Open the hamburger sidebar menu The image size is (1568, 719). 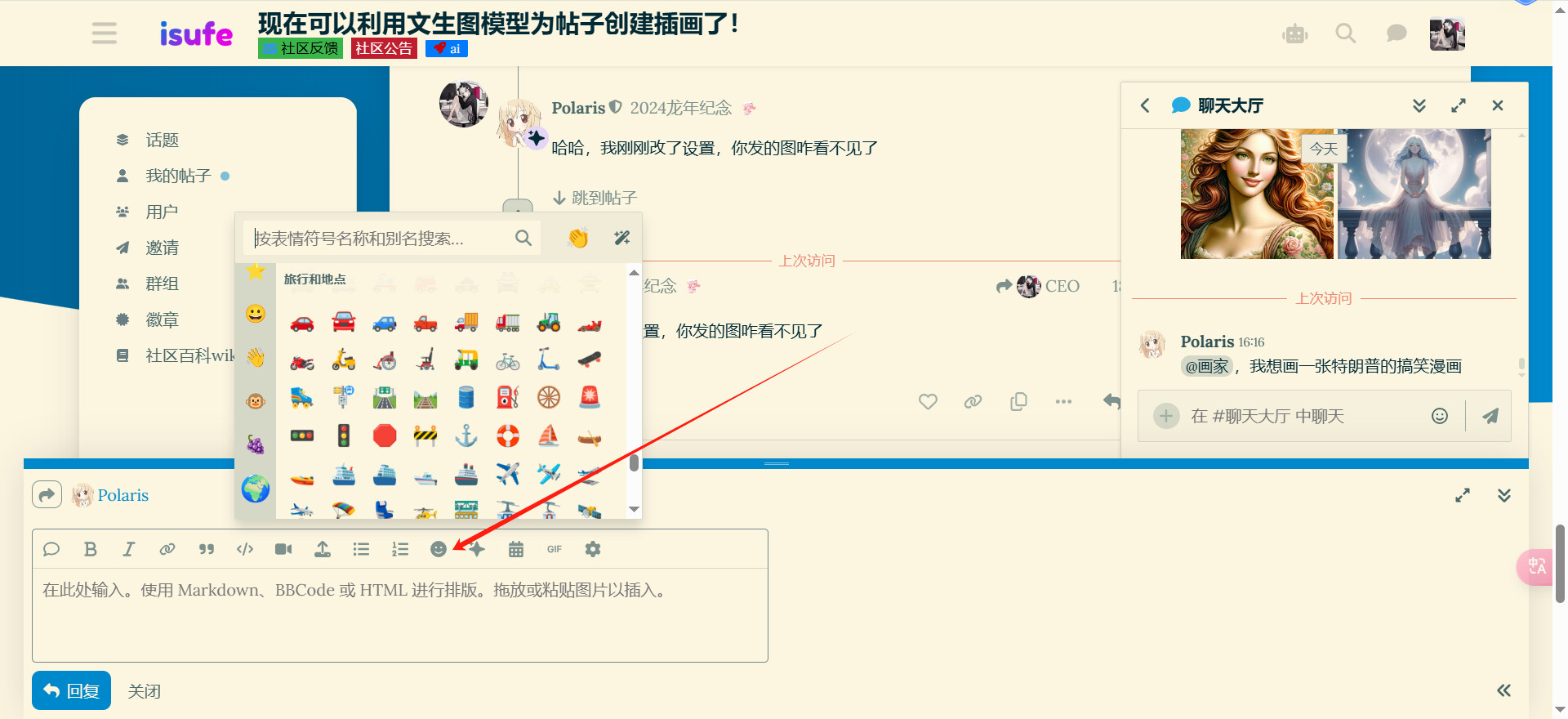[104, 33]
